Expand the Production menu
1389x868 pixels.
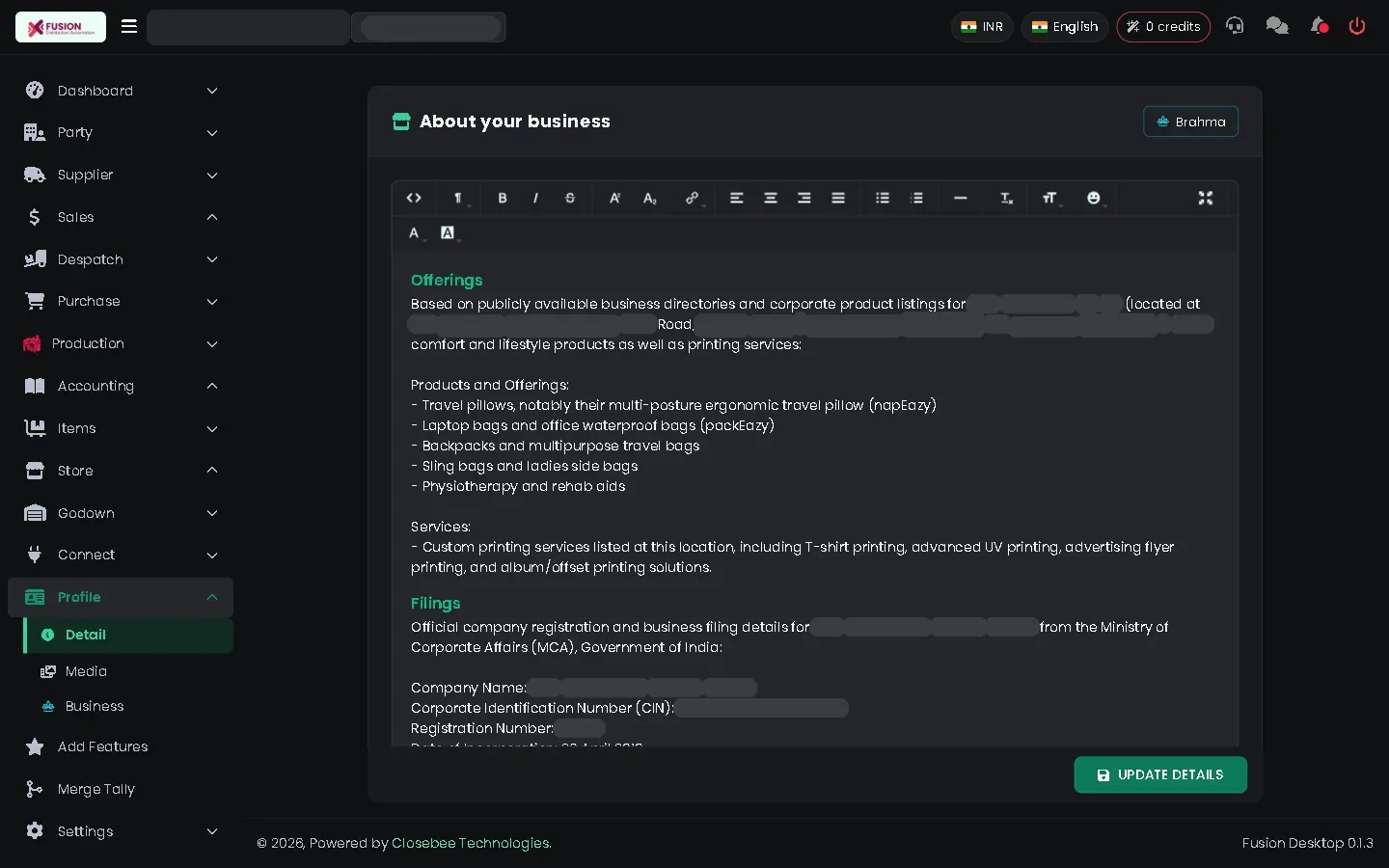pyautogui.click(x=121, y=343)
